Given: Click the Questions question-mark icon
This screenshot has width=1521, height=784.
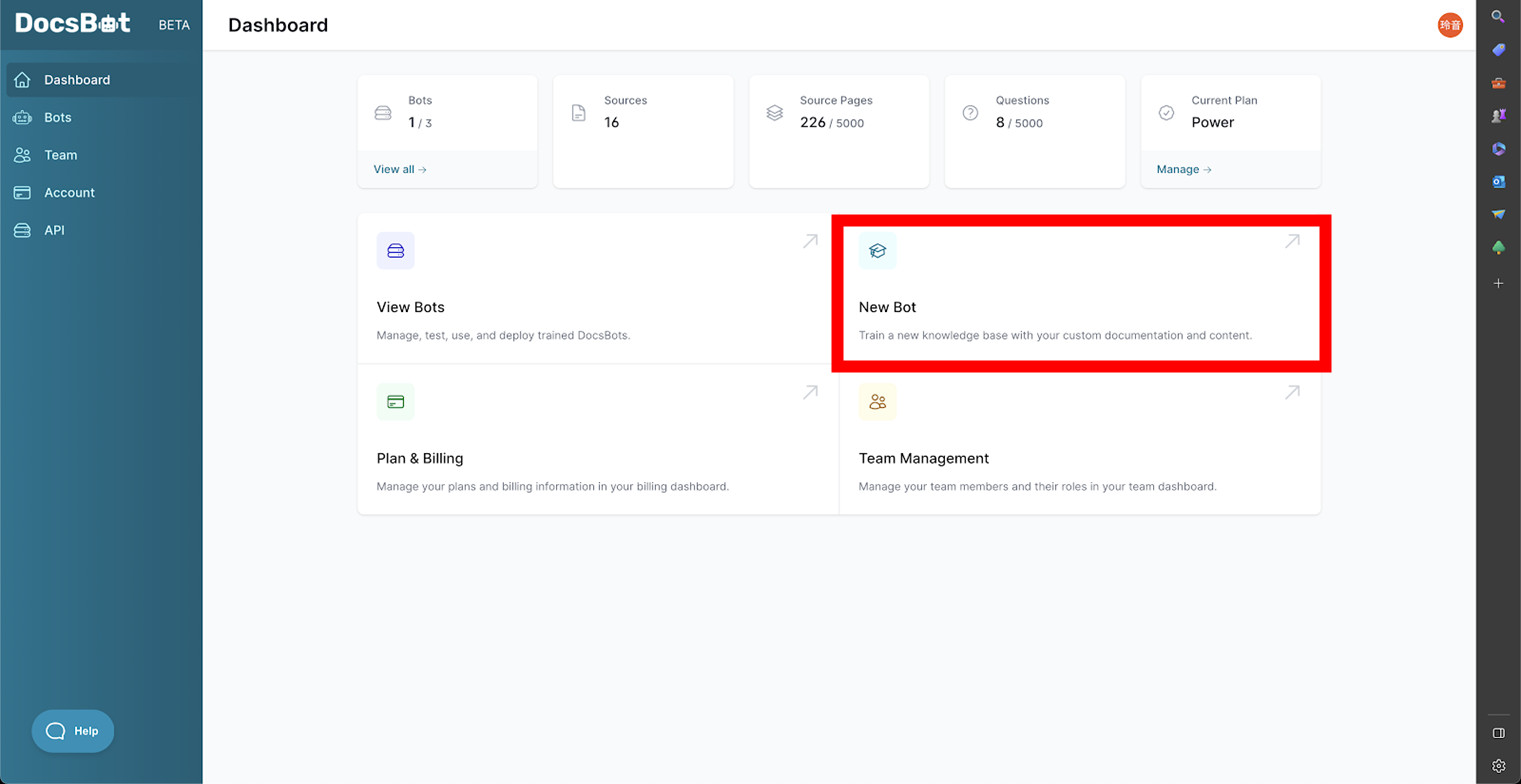Looking at the screenshot, I should pyautogui.click(x=970, y=113).
